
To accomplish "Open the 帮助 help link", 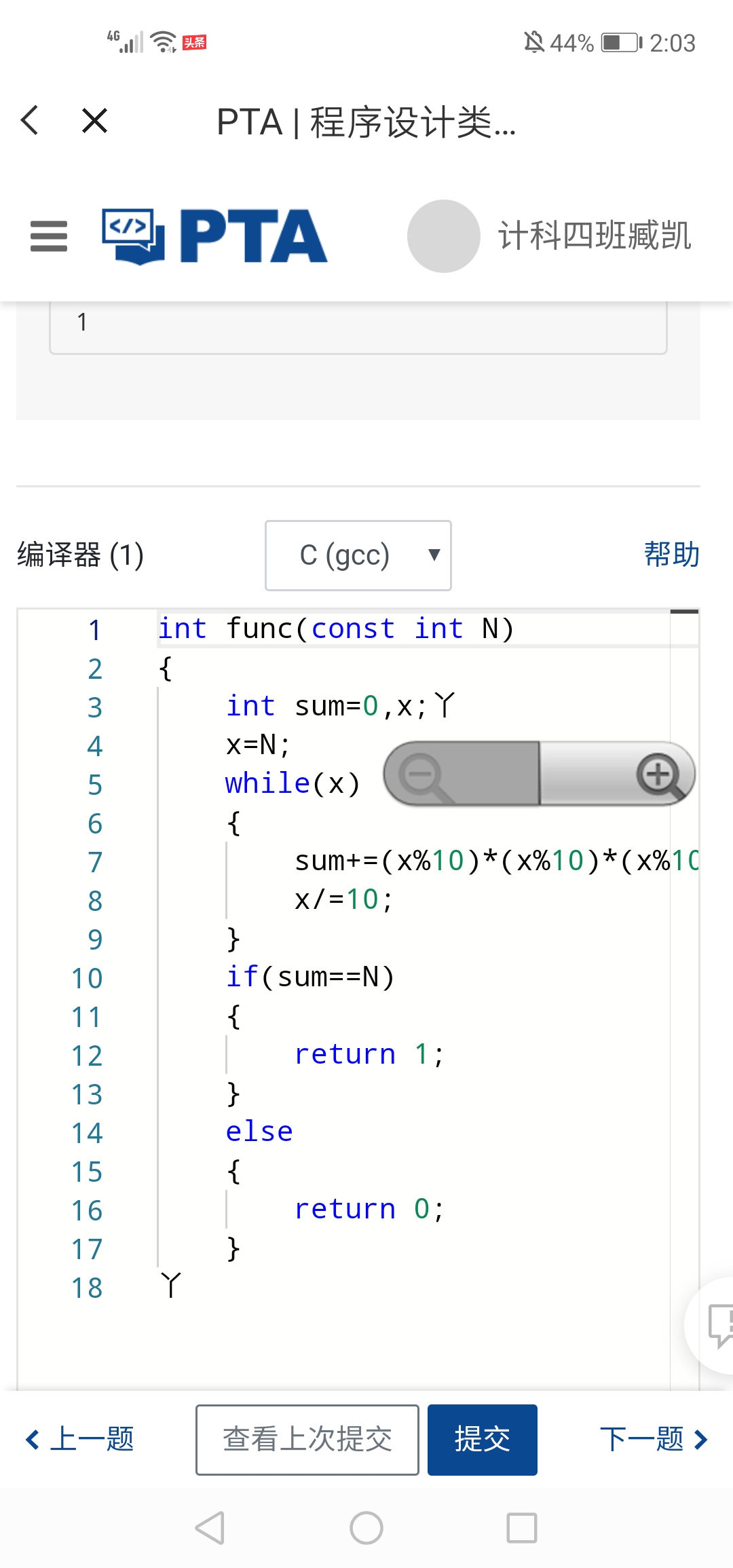I will click(671, 555).
